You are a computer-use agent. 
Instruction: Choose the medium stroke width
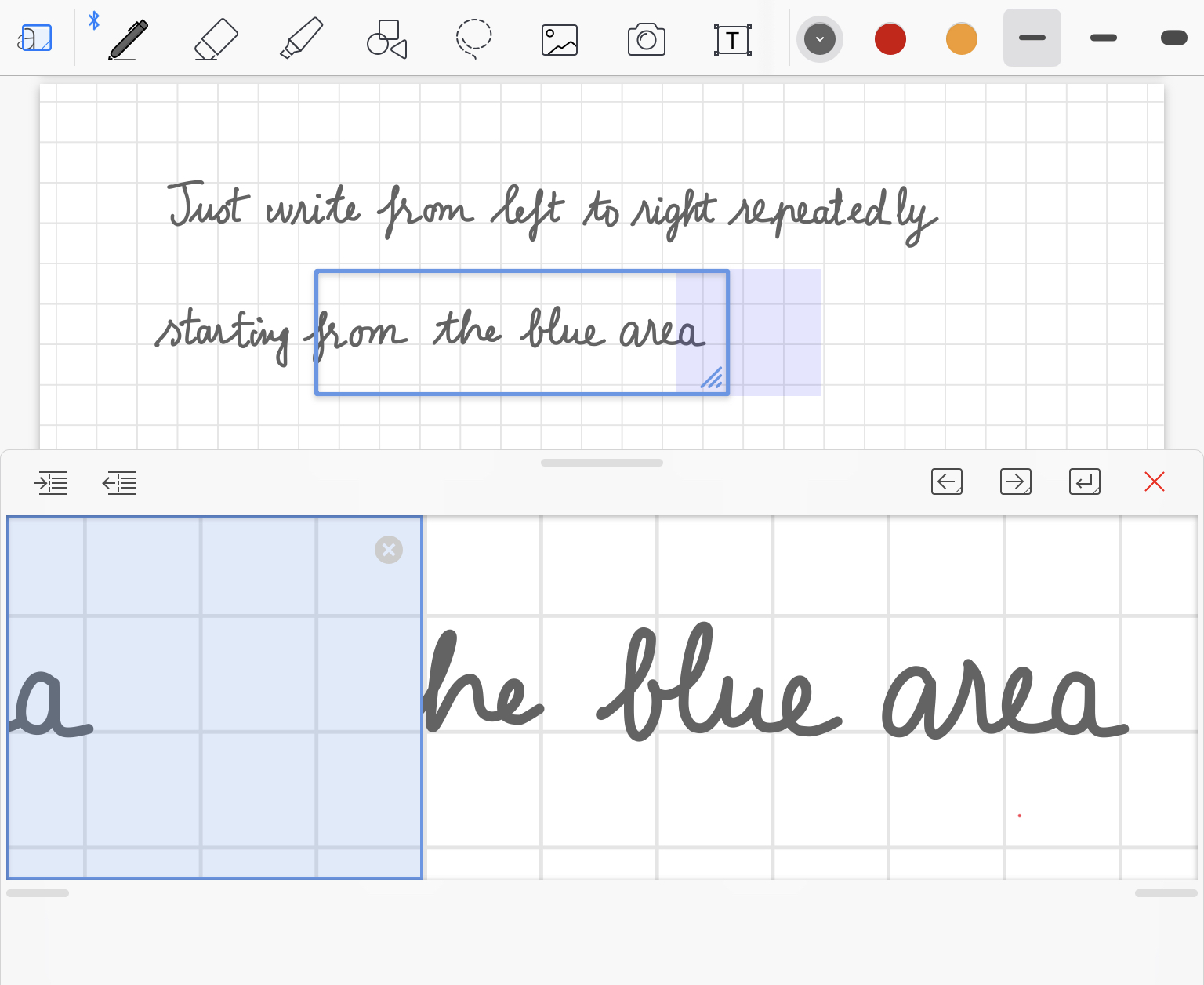click(1104, 38)
